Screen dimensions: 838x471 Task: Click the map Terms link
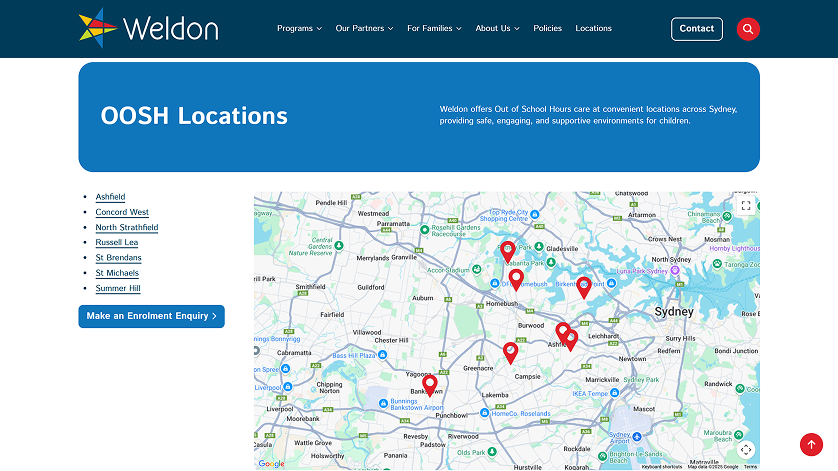coord(750,467)
